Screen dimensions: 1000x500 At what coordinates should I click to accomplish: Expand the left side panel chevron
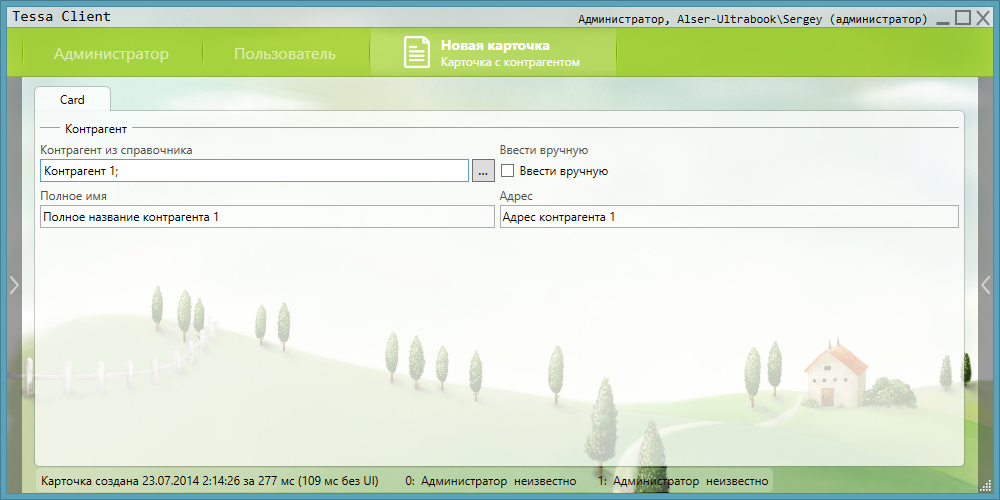click(x=14, y=285)
